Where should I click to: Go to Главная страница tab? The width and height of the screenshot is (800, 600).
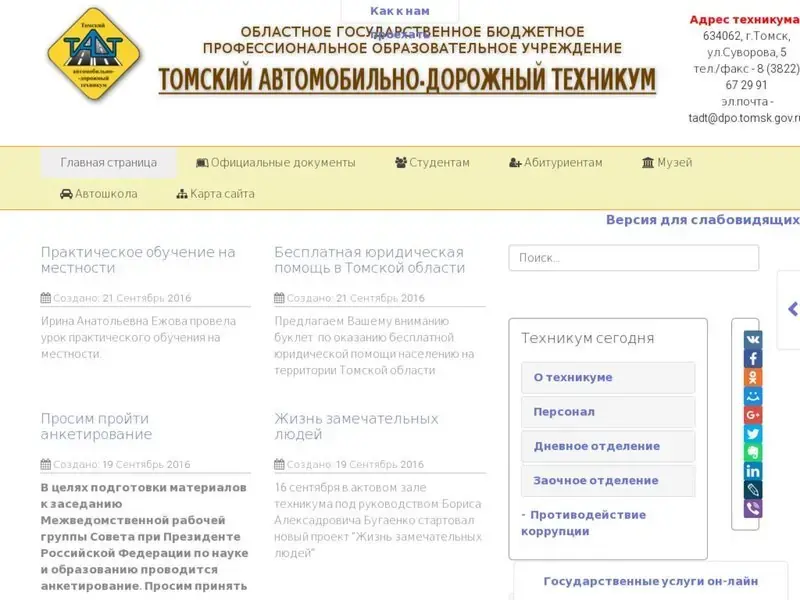(108, 163)
